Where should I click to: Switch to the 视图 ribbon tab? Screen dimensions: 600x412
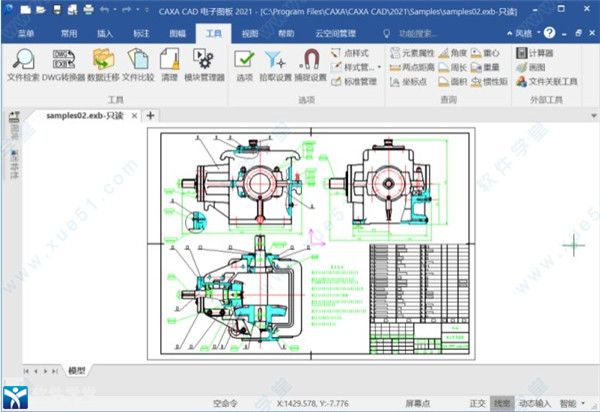(250, 33)
